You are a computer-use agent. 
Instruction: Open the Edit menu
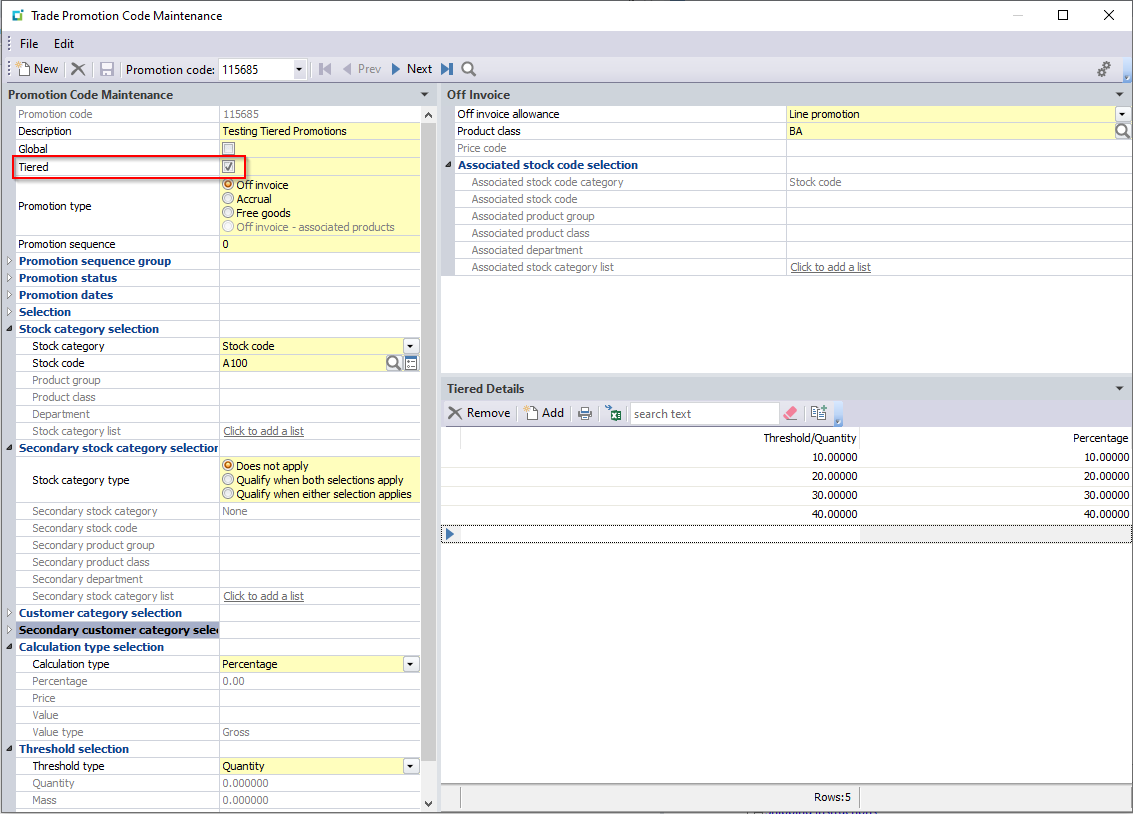tap(64, 44)
